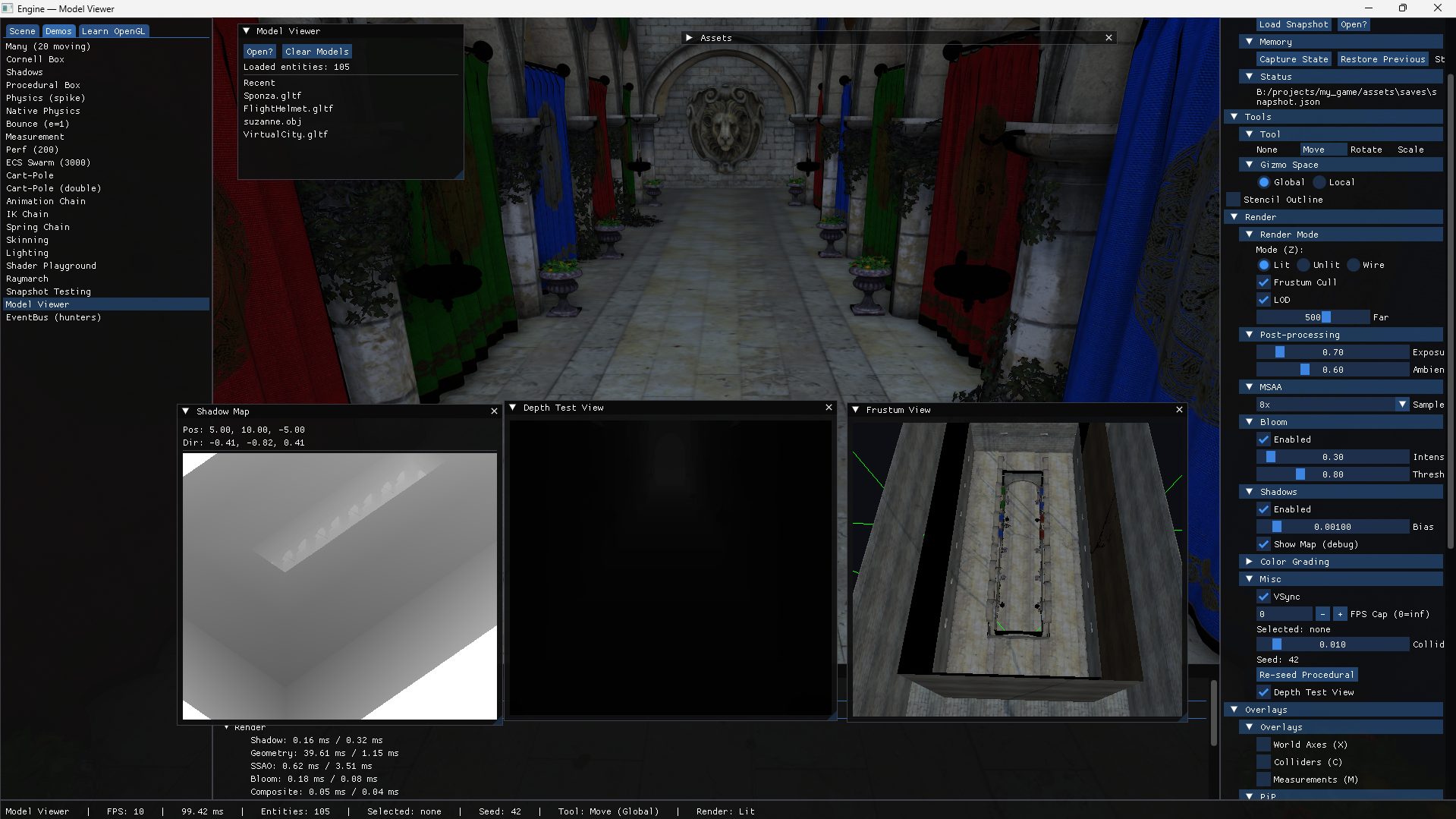The image size is (1456, 819).
Task: Click the Load Snapshot button
Action: point(1294,24)
